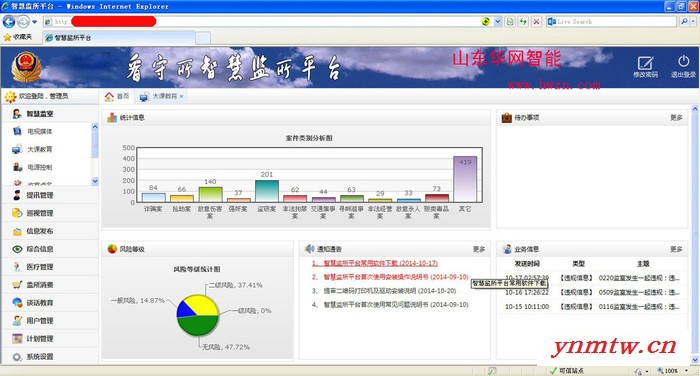Open 收藏夹 favorites in Internet Explorer
This screenshot has height=376, width=700.
[x=18, y=38]
